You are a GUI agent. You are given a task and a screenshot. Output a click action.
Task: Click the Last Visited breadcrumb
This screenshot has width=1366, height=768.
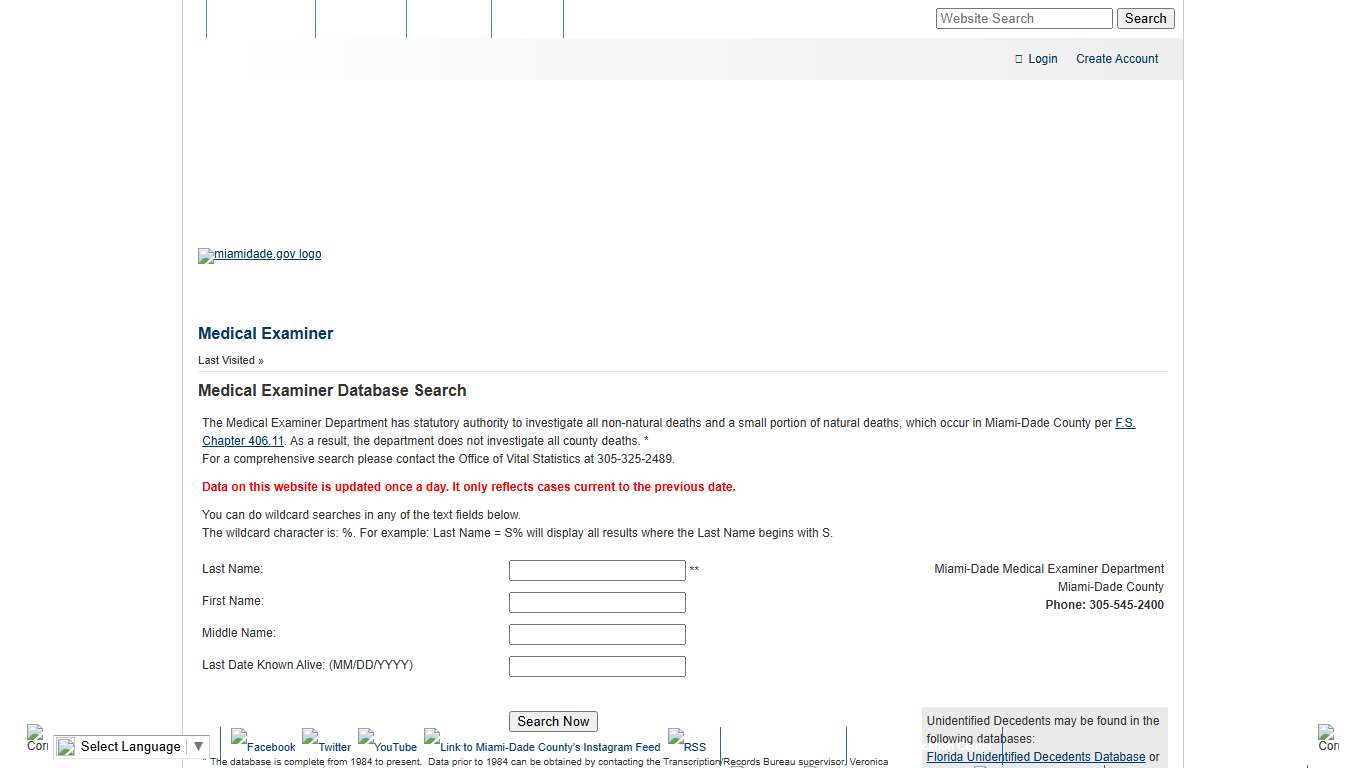(226, 360)
